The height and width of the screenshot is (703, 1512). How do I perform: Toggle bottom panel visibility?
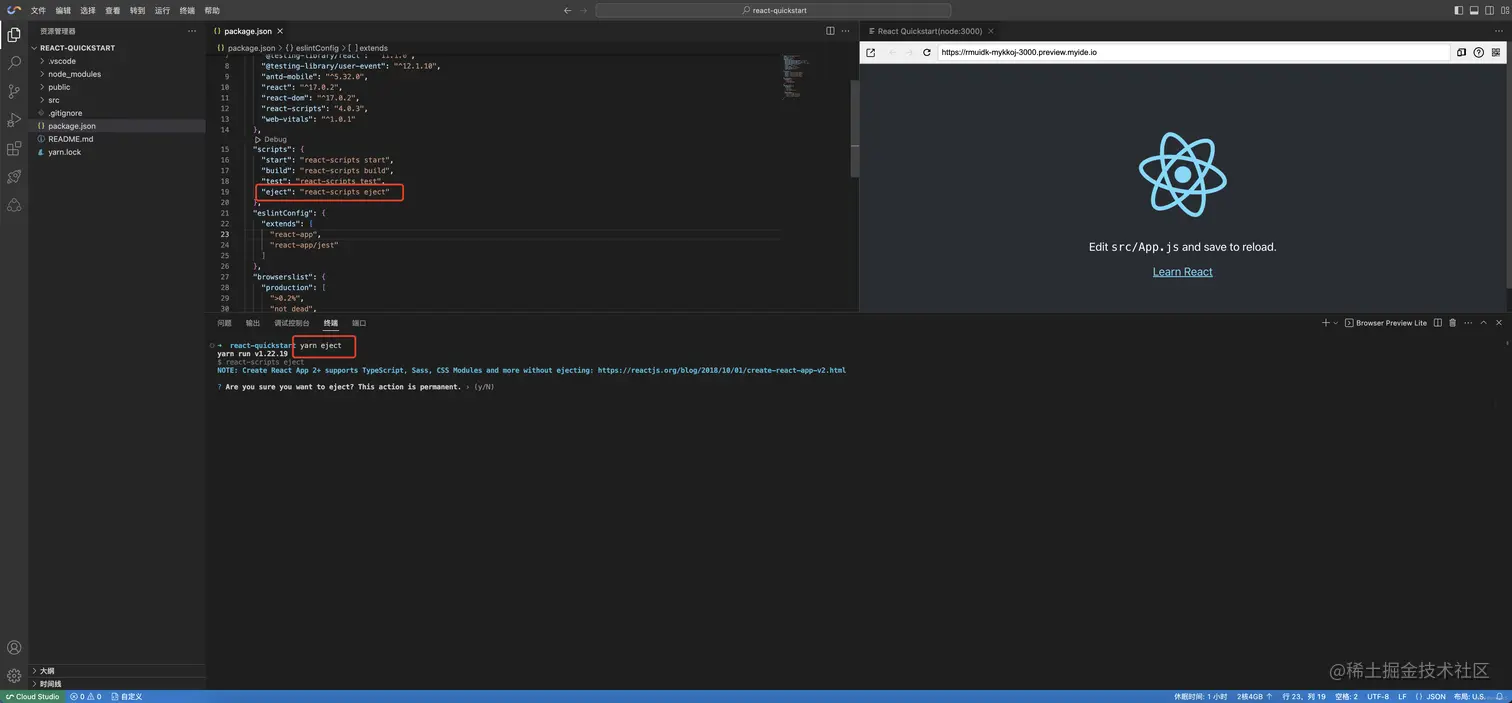point(1473,10)
